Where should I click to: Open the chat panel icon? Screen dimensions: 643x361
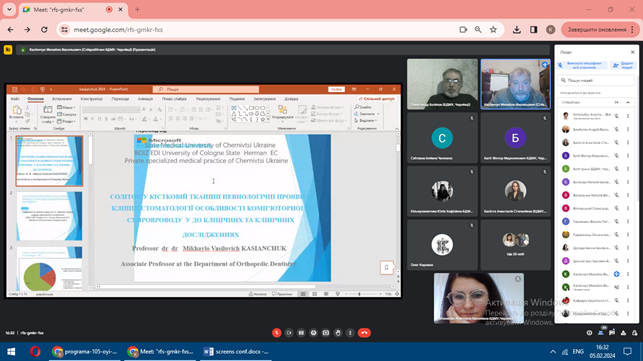pyautogui.click(x=612, y=333)
